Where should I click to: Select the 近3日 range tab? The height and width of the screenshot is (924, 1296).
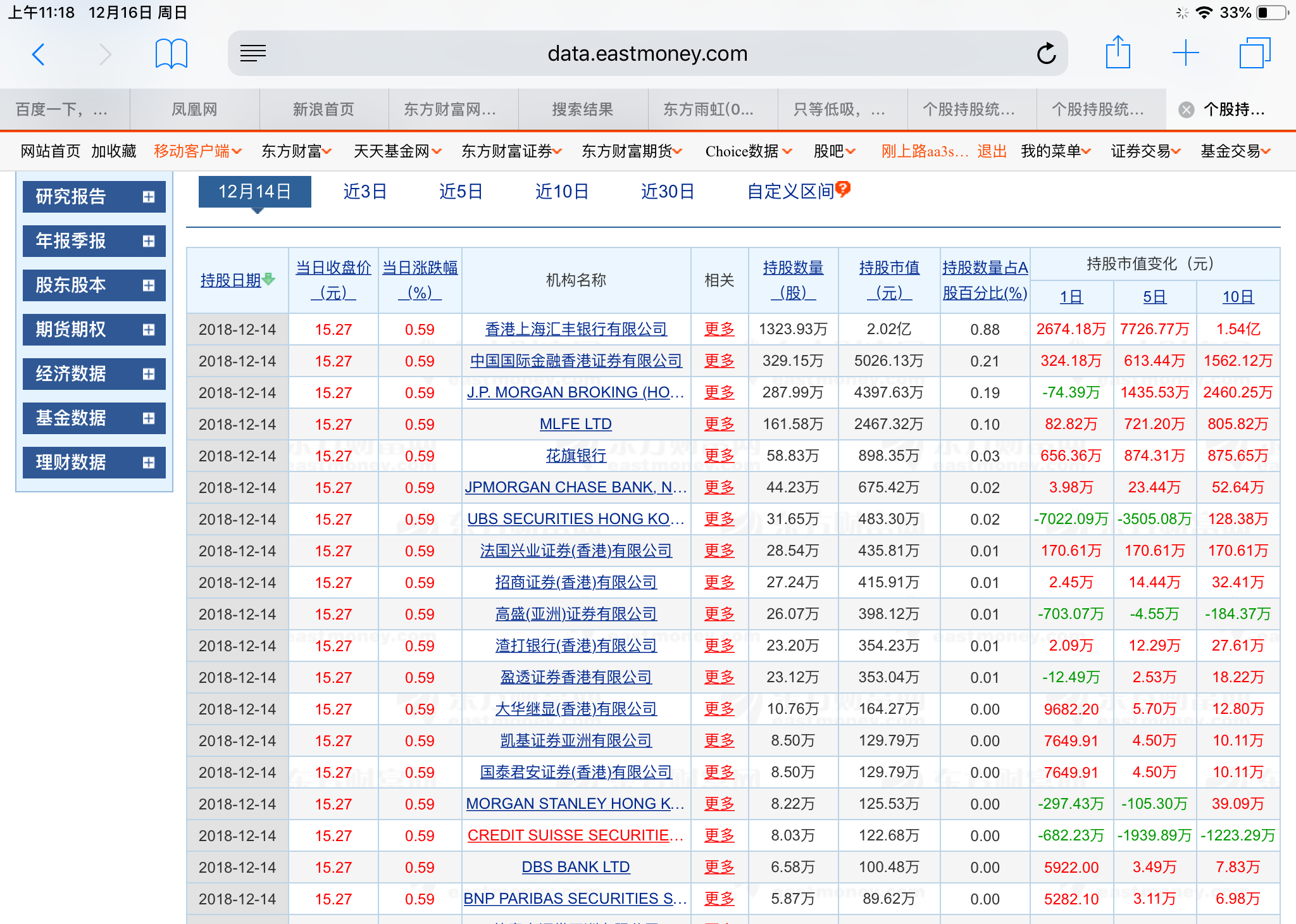tap(365, 192)
